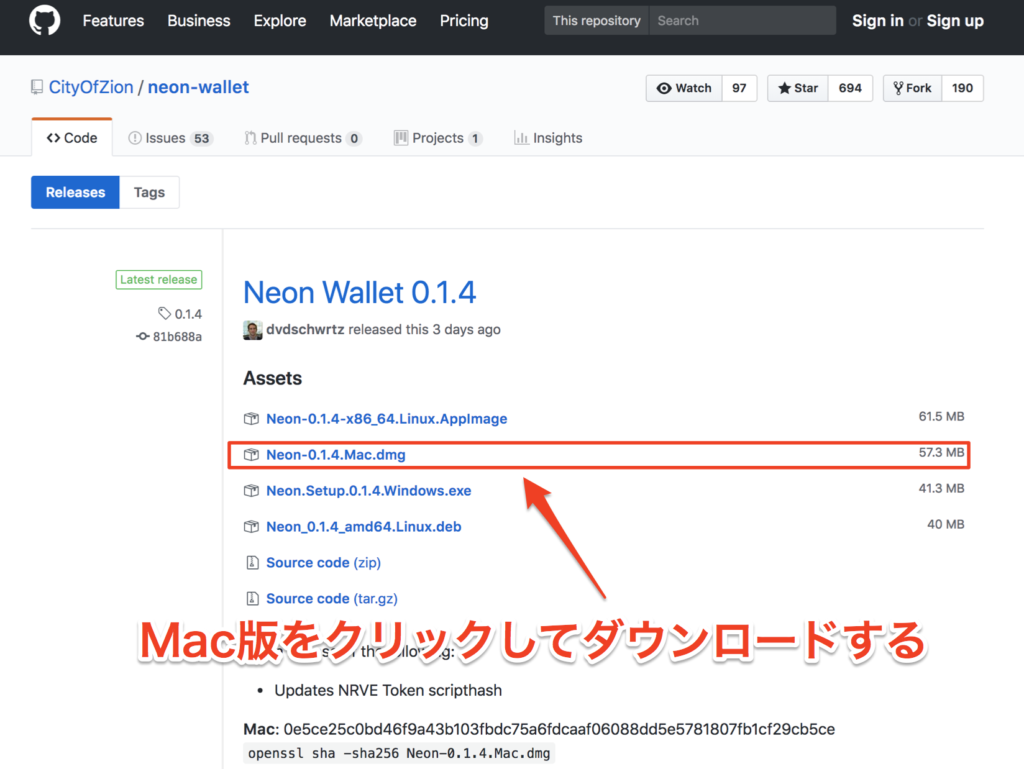Click the 61.5 MB file size

[x=941, y=416]
